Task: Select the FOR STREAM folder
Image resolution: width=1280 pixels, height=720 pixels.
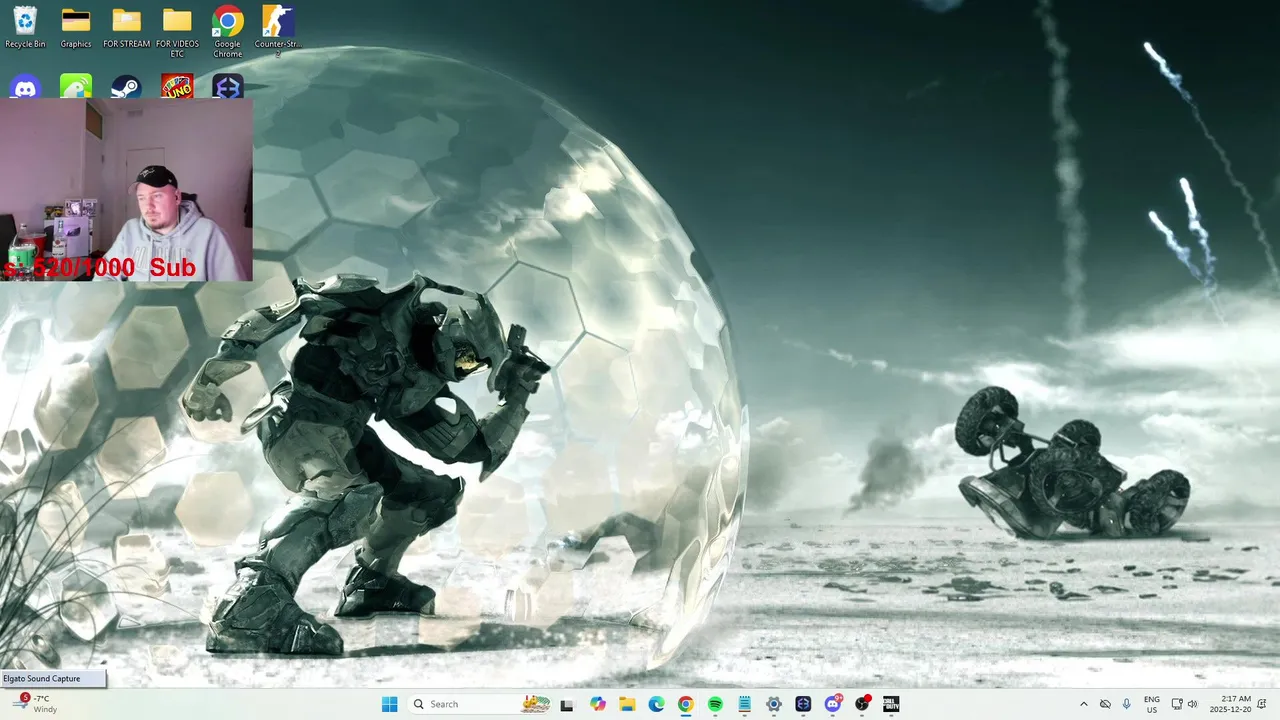Action: (x=126, y=27)
